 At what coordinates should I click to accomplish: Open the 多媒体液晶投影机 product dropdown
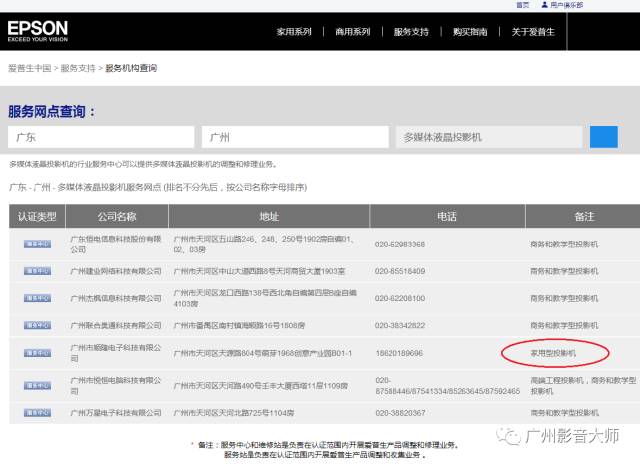(489, 137)
